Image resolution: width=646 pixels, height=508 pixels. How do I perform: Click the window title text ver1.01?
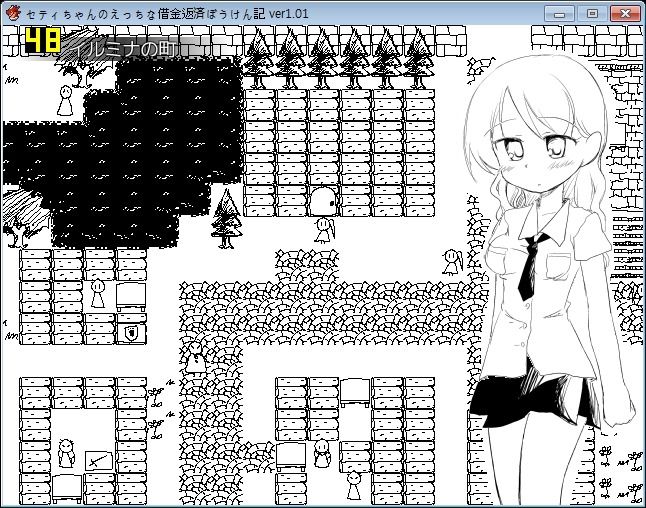[289, 14]
